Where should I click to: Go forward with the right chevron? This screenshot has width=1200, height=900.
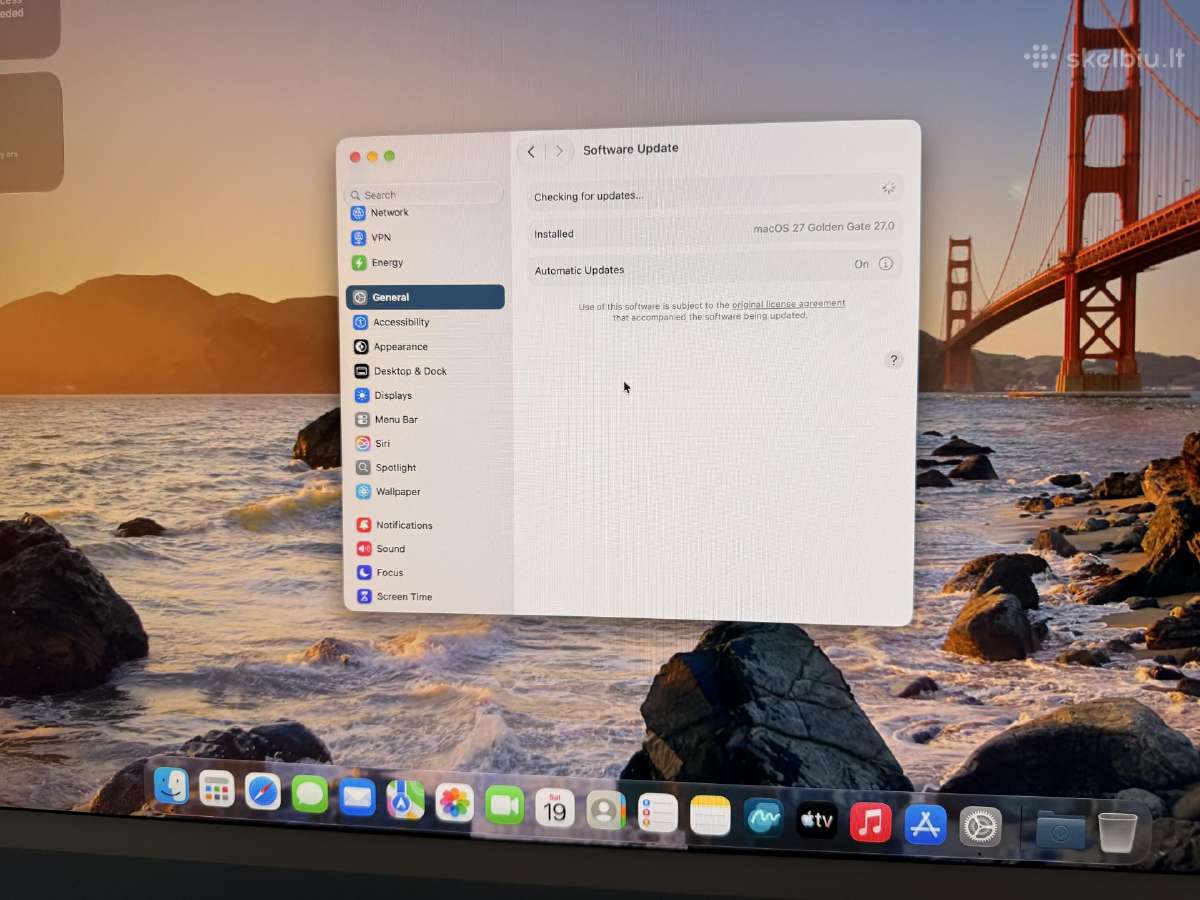pos(559,151)
